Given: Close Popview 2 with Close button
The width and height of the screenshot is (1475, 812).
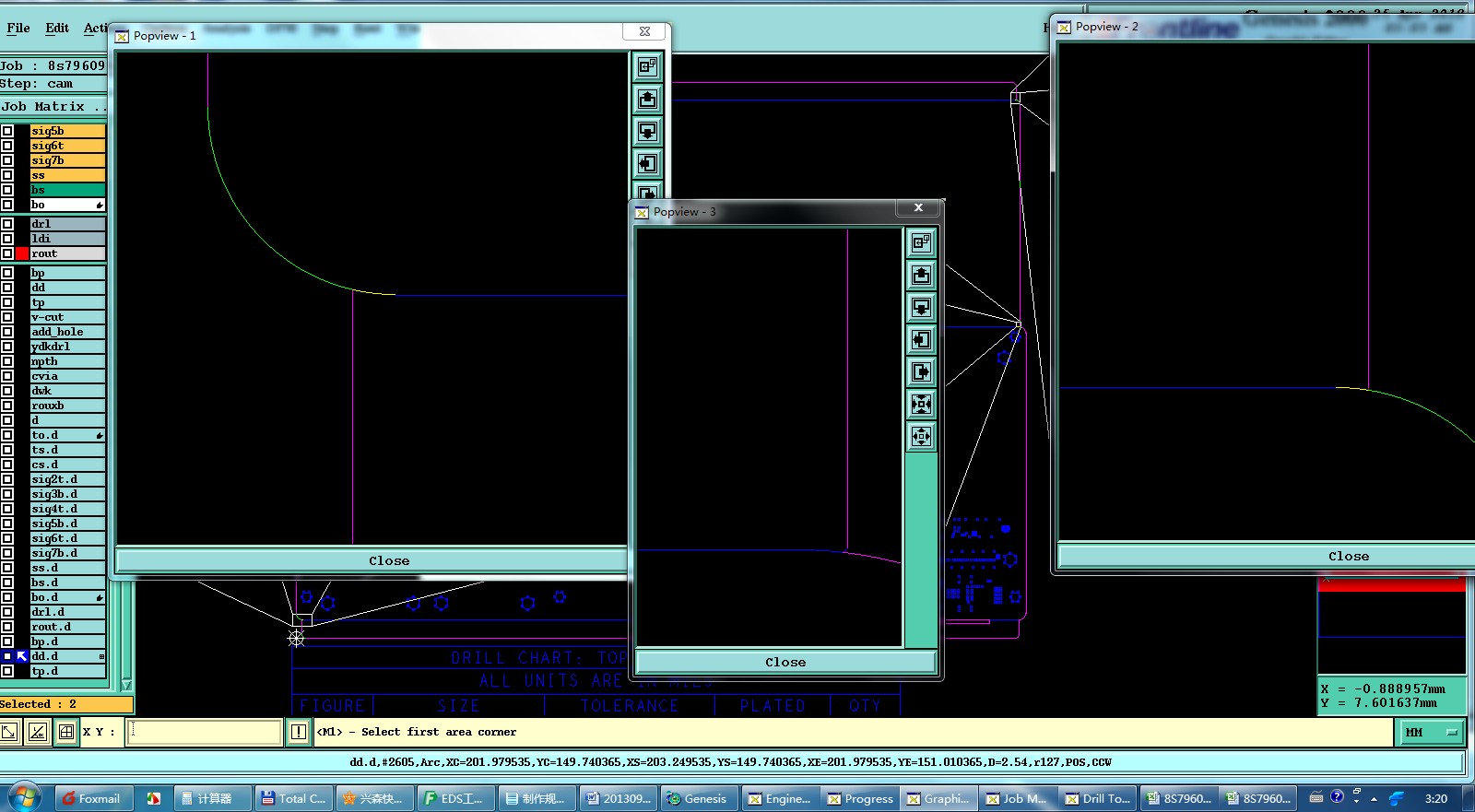Looking at the screenshot, I should coord(1267,556).
